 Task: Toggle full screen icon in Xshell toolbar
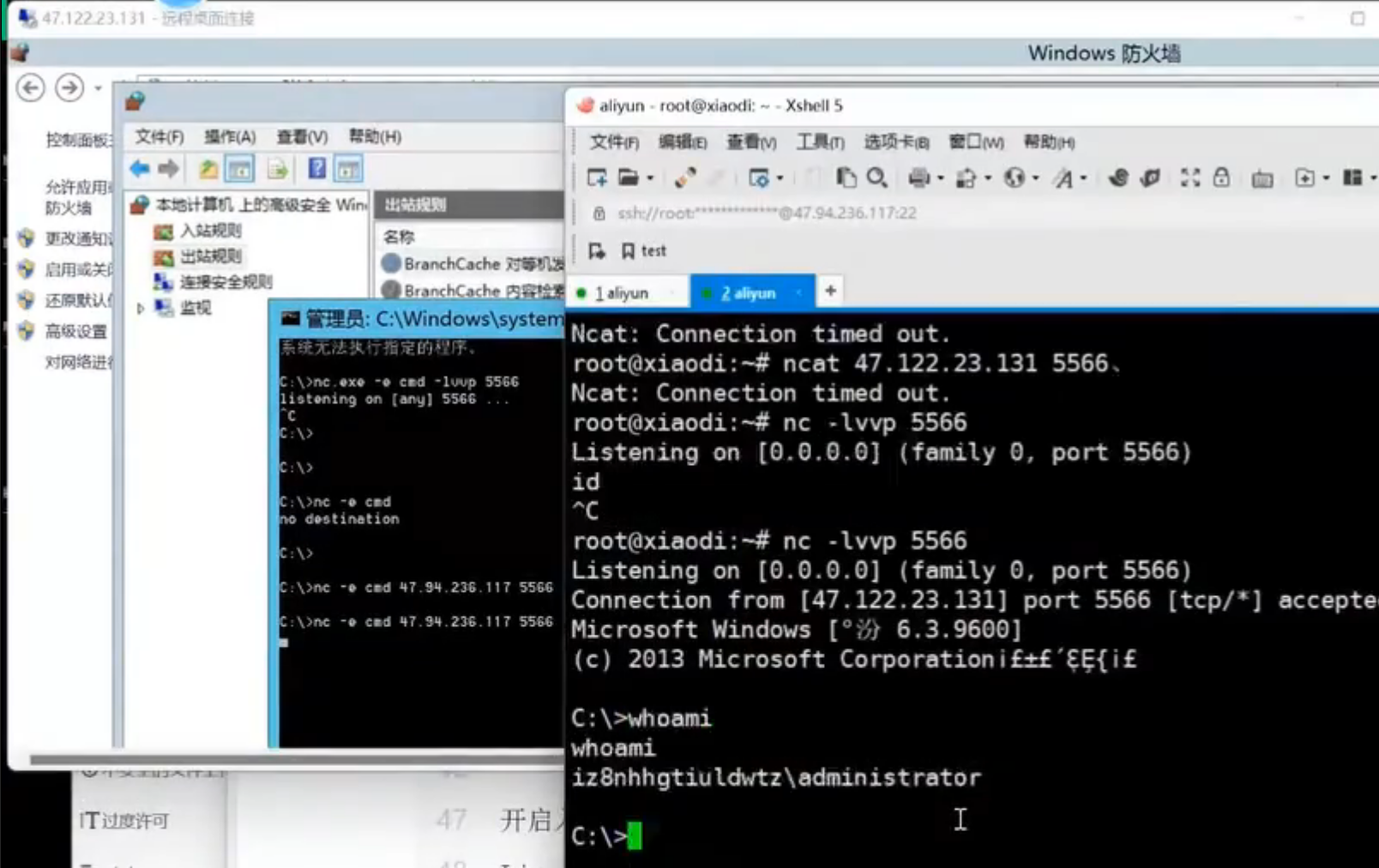(1189, 178)
